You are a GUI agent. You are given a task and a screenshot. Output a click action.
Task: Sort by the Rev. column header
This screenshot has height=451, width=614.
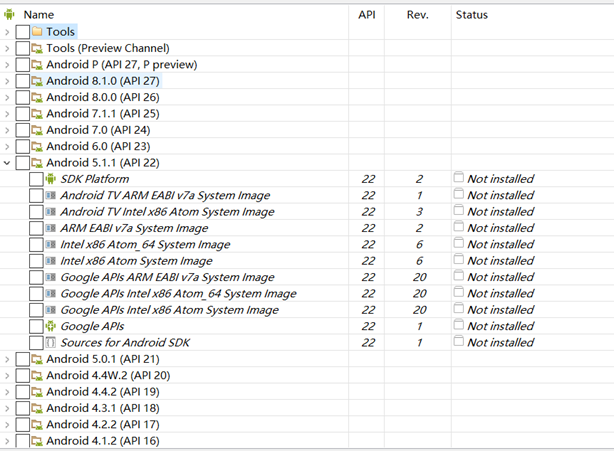[x=417, y=15]
